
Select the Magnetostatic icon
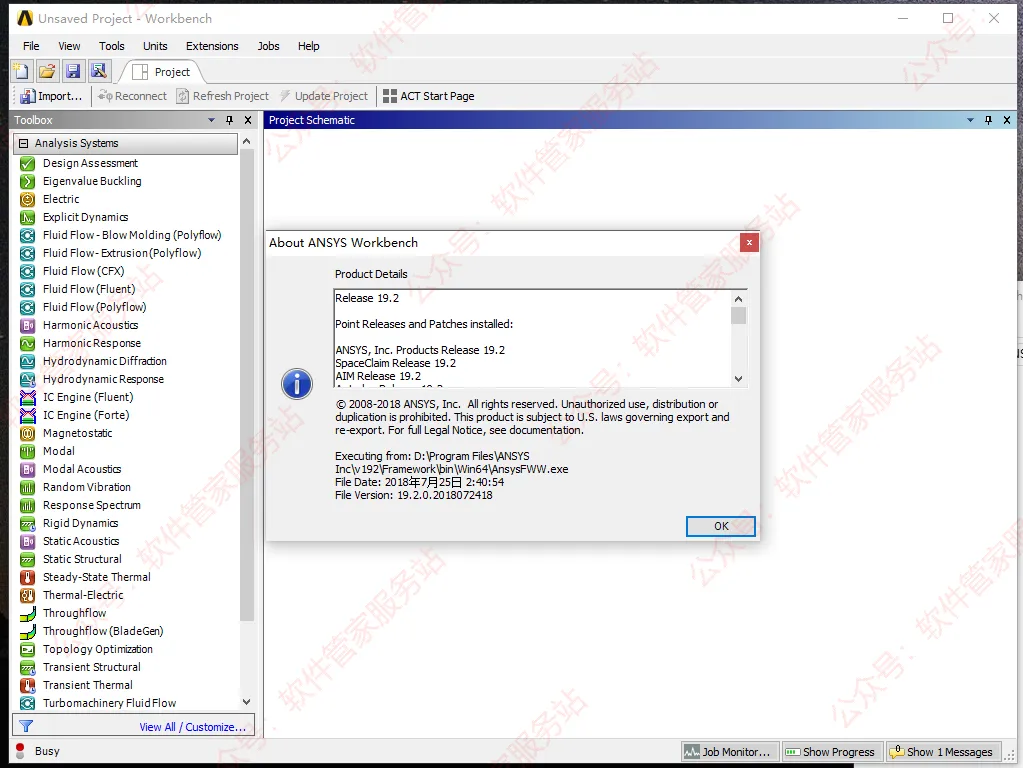[27, 433]
